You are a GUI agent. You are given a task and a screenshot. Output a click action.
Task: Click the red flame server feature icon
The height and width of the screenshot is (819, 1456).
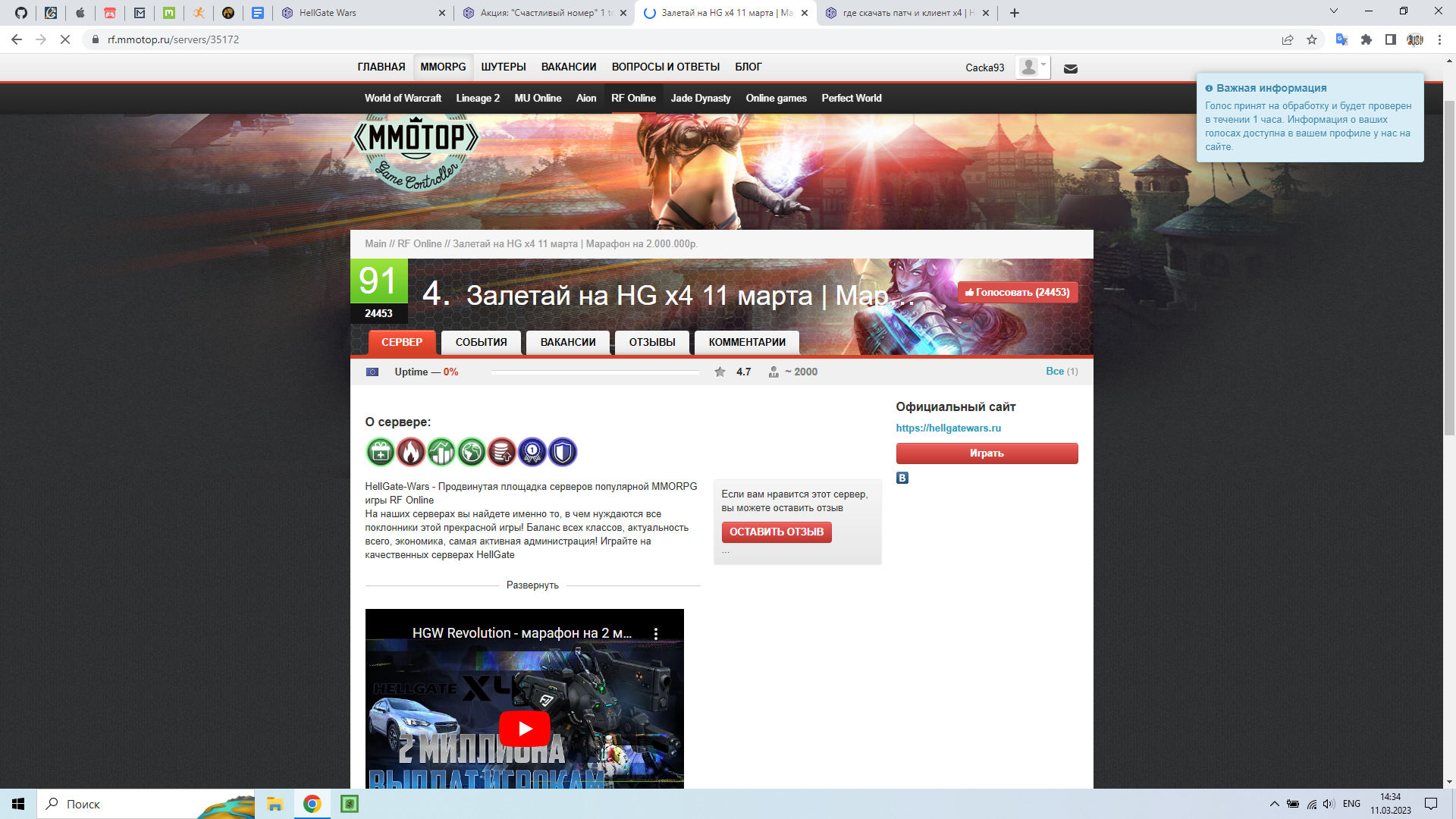[x=411, y=453]
